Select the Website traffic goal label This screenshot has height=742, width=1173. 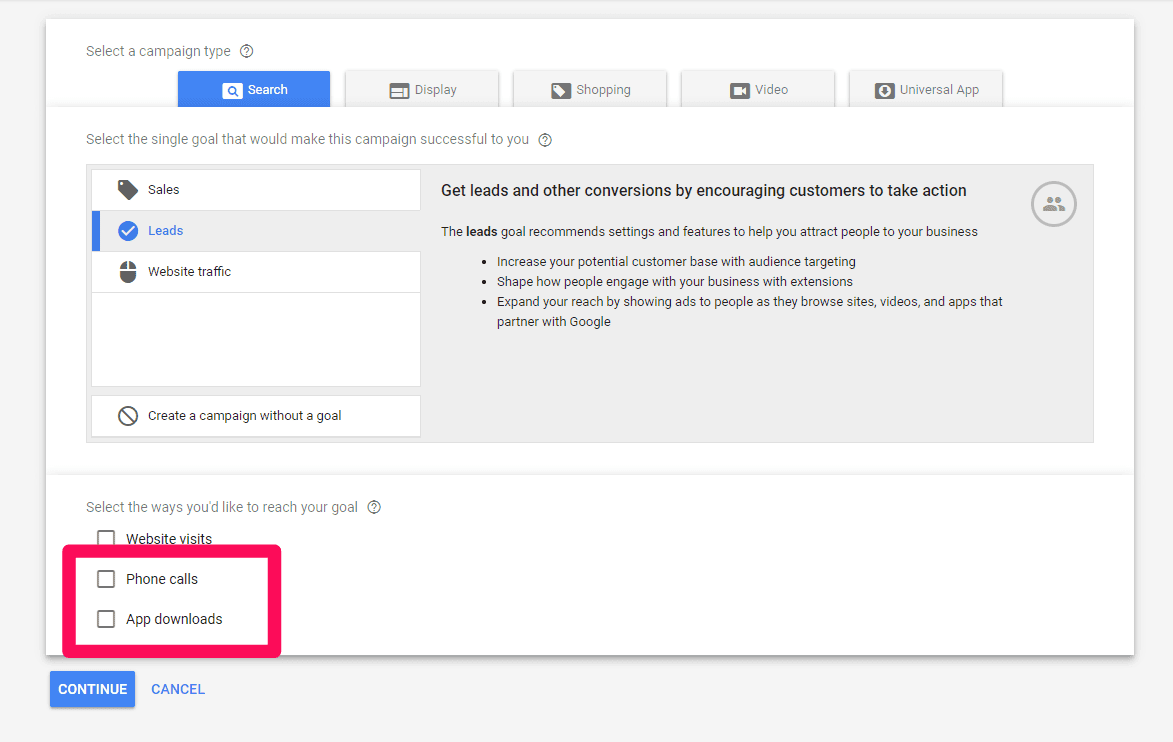[x=189, y=272]
